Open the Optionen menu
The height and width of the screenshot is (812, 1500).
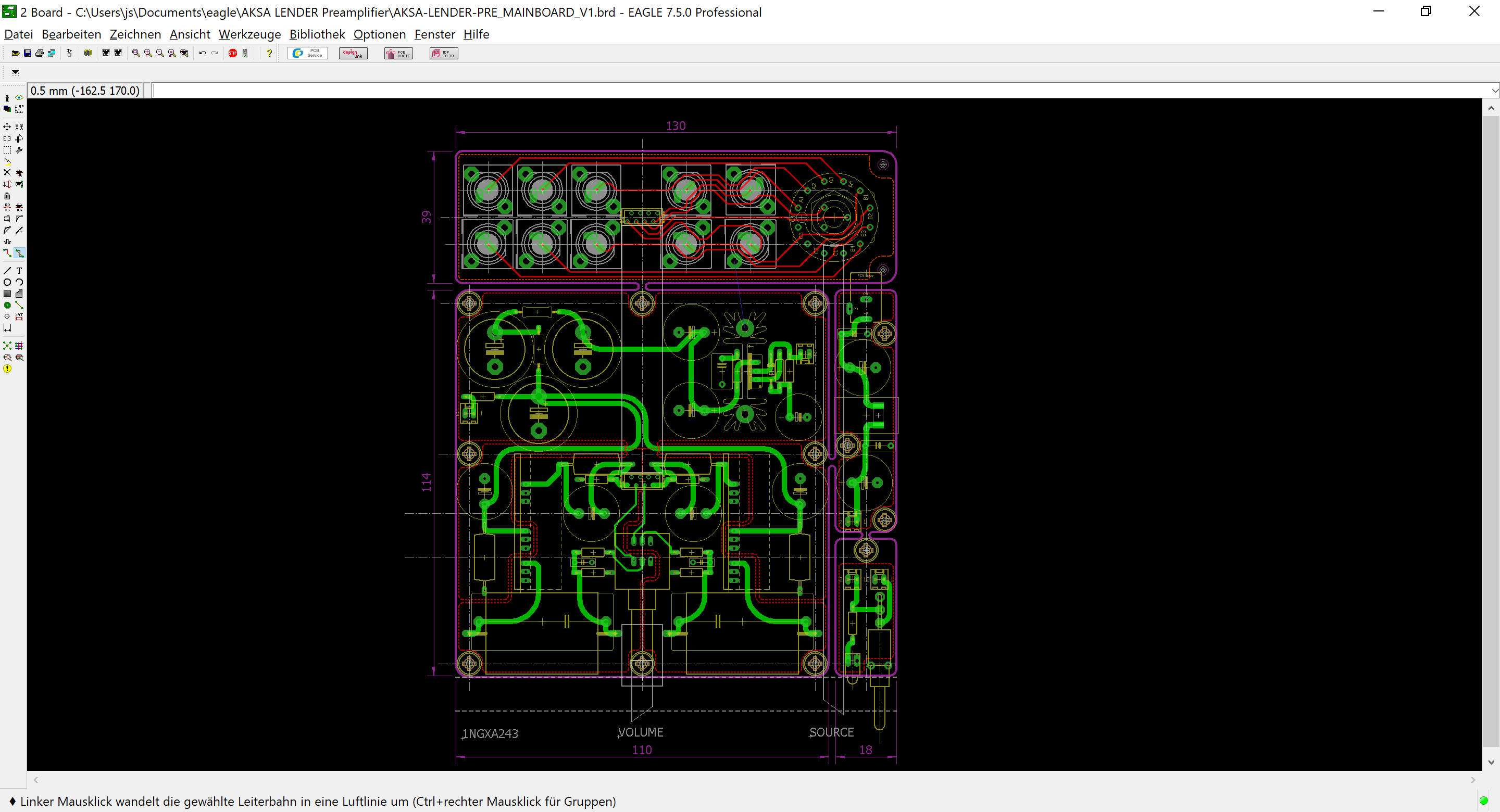379,34
